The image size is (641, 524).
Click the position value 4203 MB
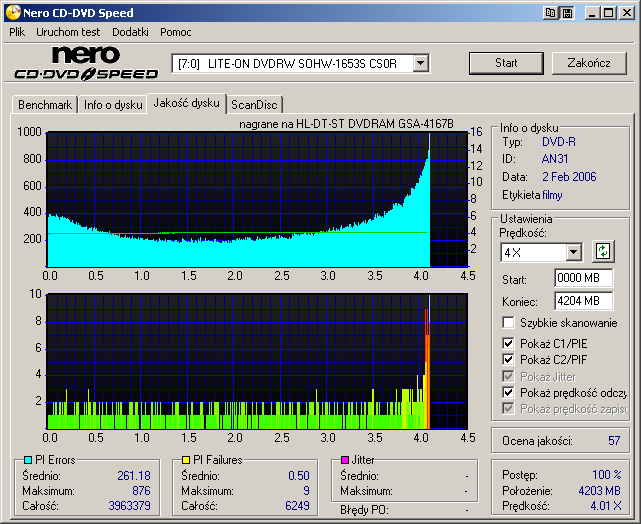tap(599, 490)
